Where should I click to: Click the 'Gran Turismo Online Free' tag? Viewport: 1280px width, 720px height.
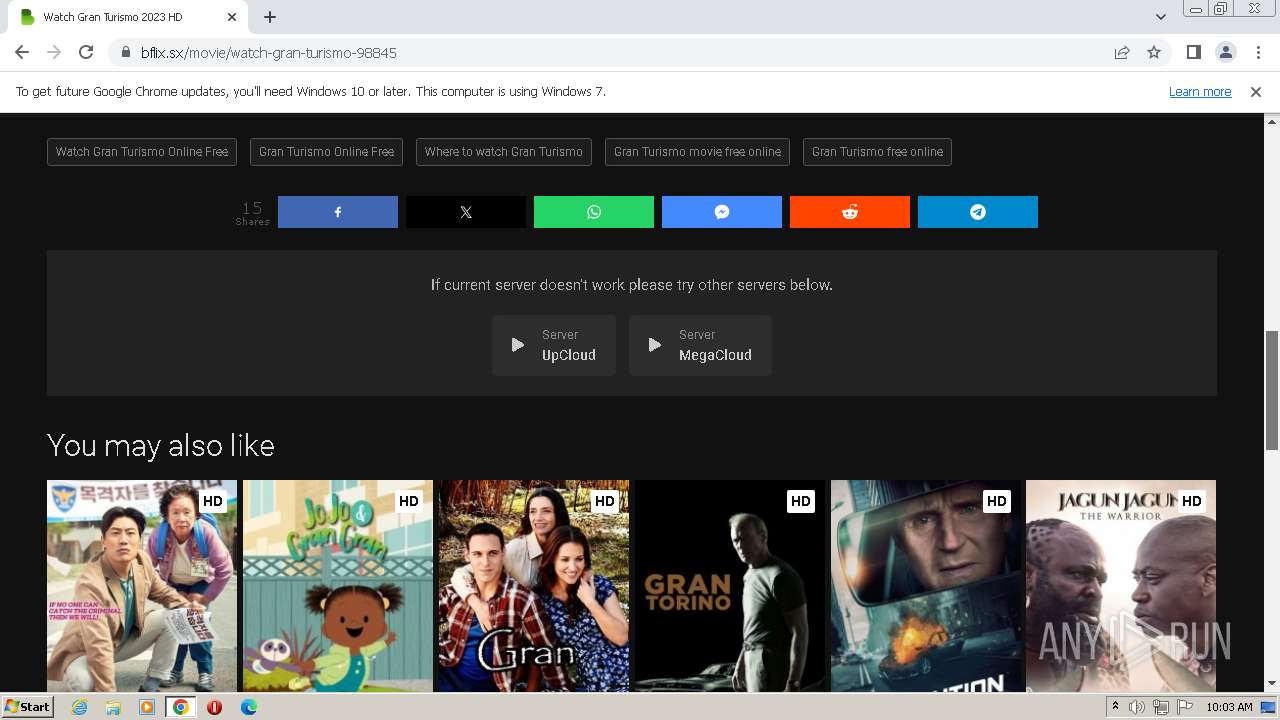coord(326,152)
